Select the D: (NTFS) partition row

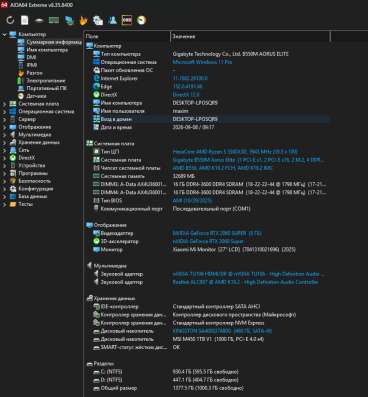210,380
